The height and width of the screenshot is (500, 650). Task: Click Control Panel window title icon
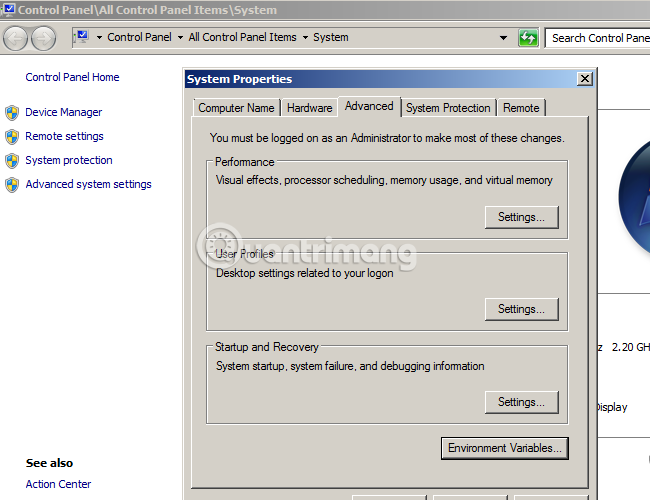point(7,9)
